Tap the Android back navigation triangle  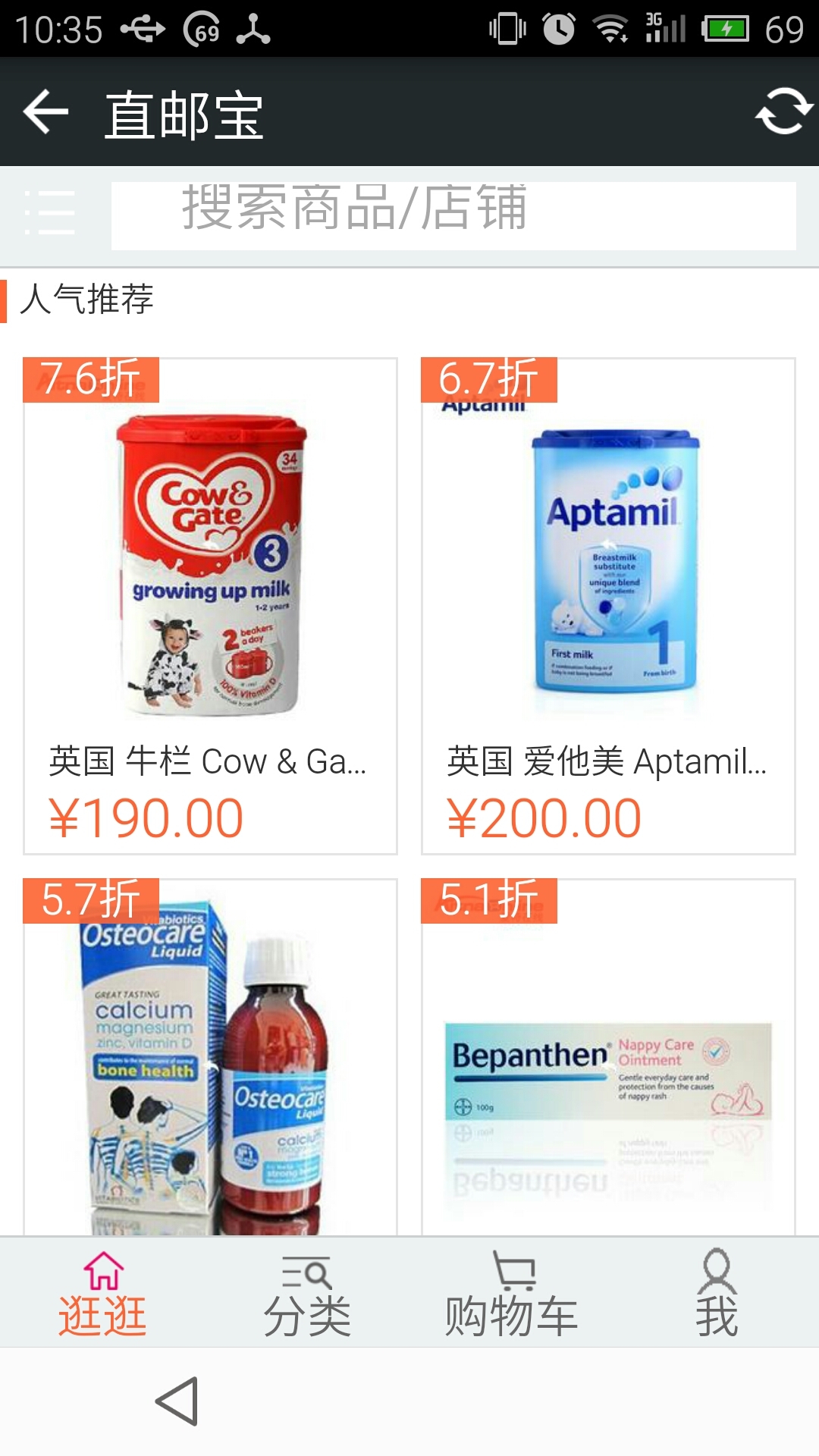pos(177,1401)
